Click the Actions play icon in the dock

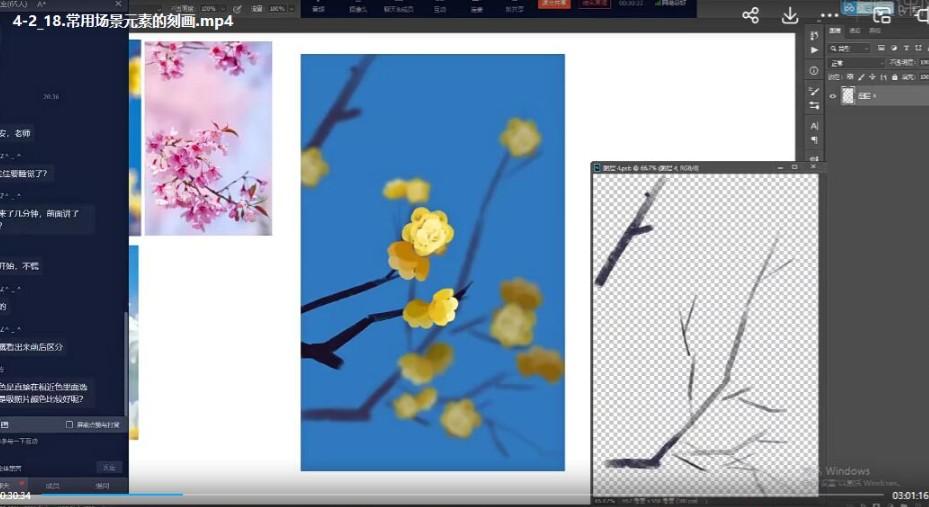click(x=814, y=50)
